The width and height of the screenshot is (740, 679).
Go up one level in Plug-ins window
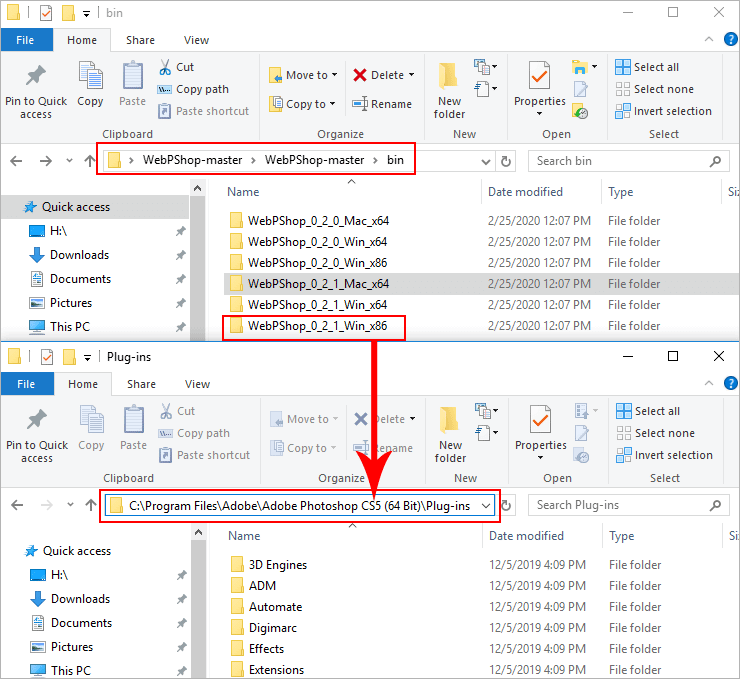pyautogui.click(x=91, y=505)
